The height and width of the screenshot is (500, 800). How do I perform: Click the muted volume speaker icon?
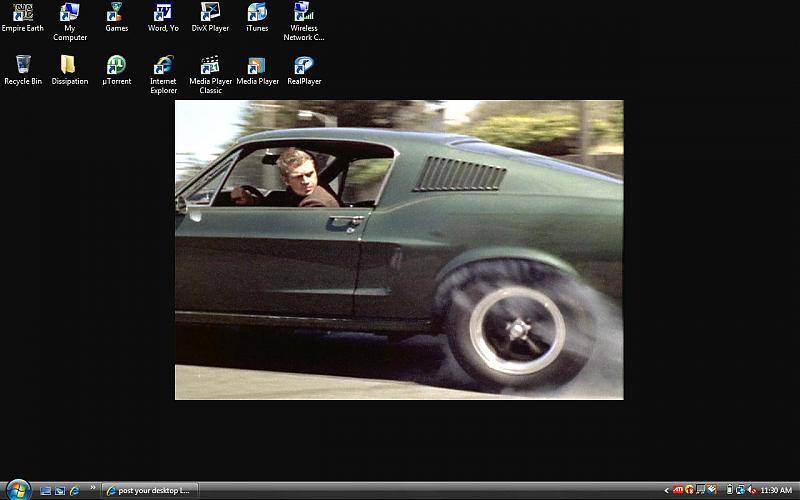tap(752, 490)
